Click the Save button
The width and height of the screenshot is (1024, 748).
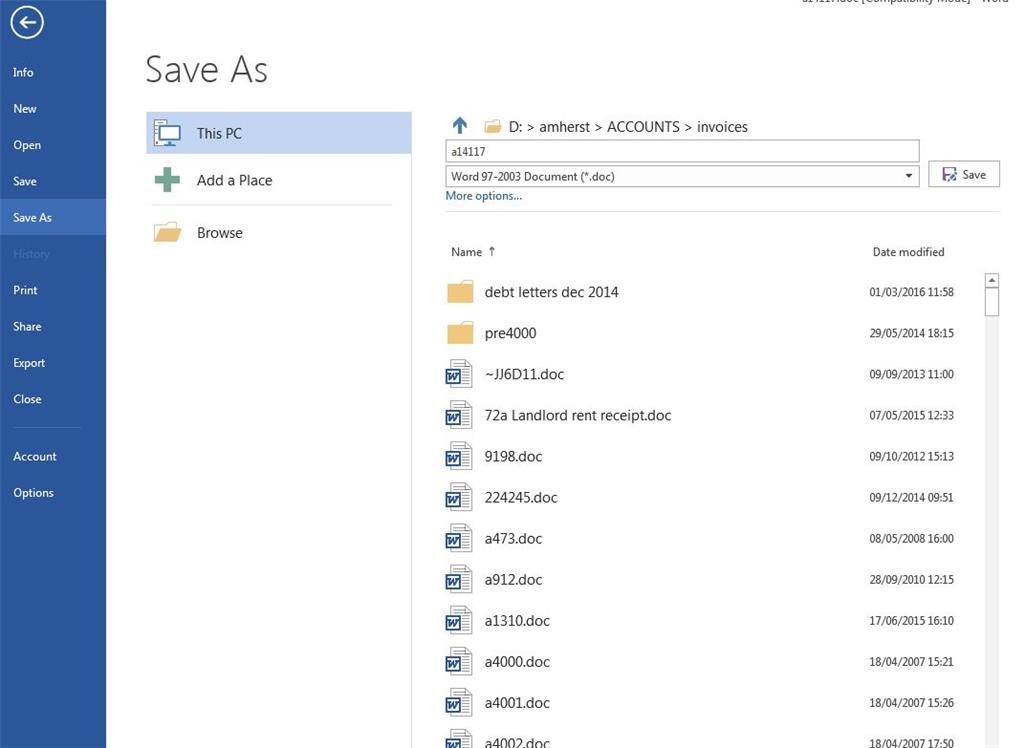pos(964,174)
